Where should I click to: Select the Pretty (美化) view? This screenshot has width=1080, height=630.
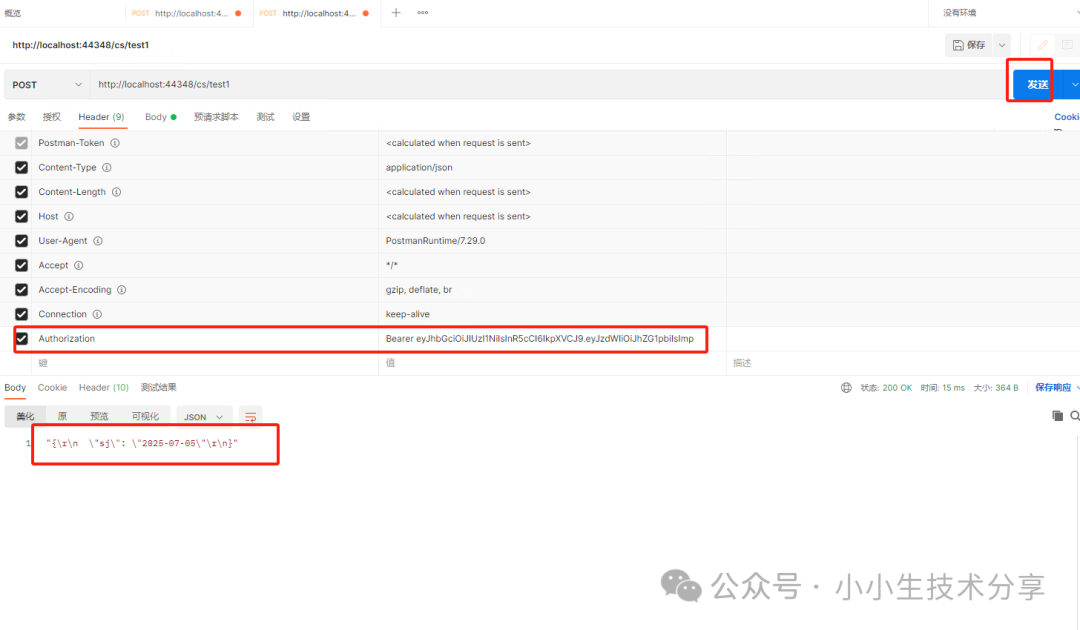(x=25, y=417)
